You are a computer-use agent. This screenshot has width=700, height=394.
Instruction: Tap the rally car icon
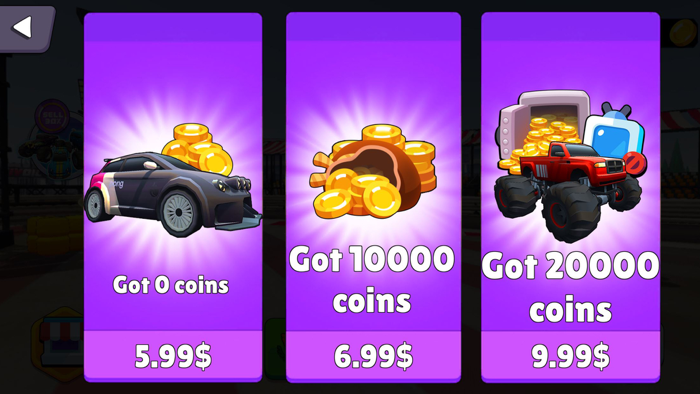[x=172, y=193]
